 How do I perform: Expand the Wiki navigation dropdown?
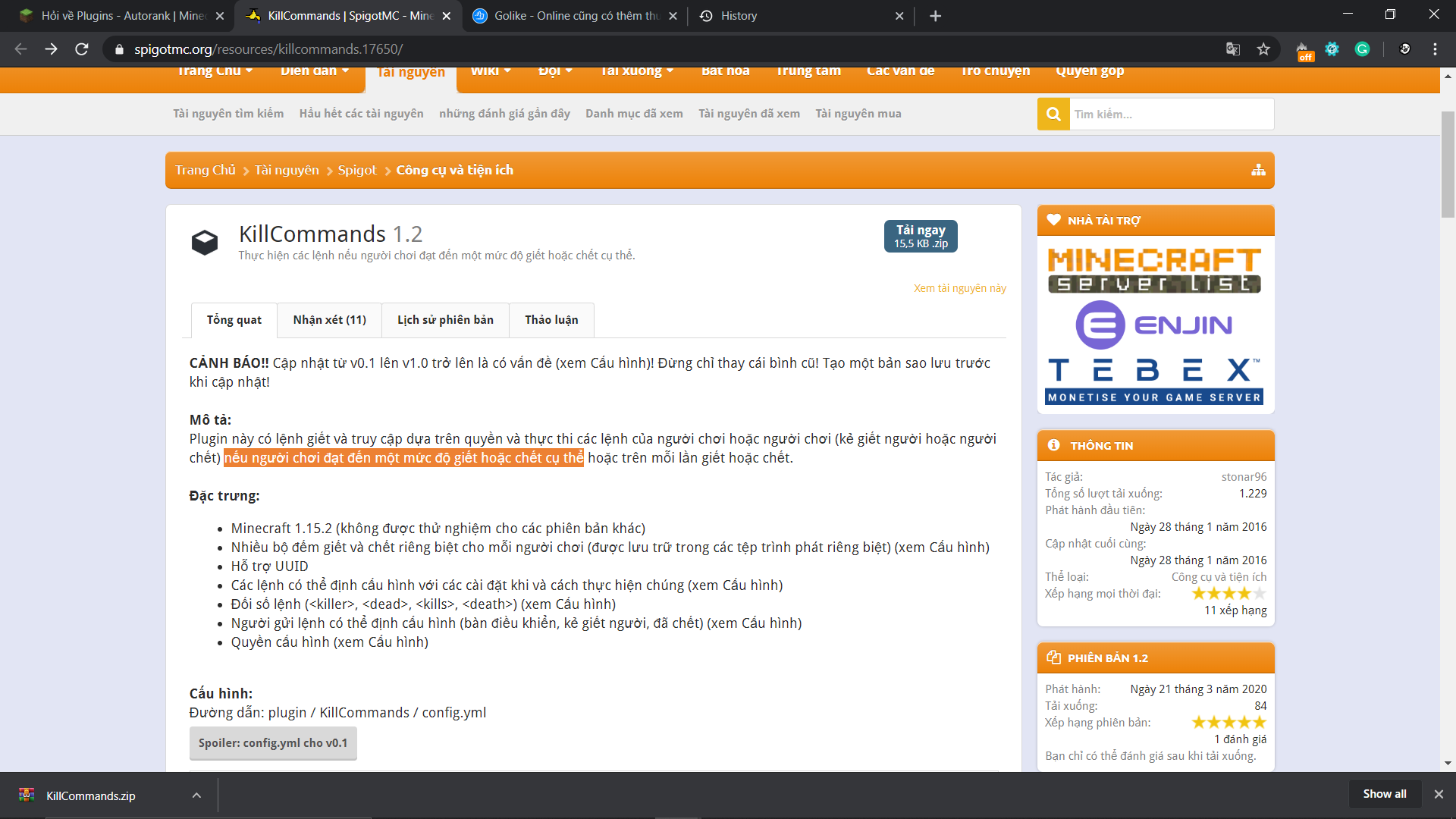click(491, 71)
